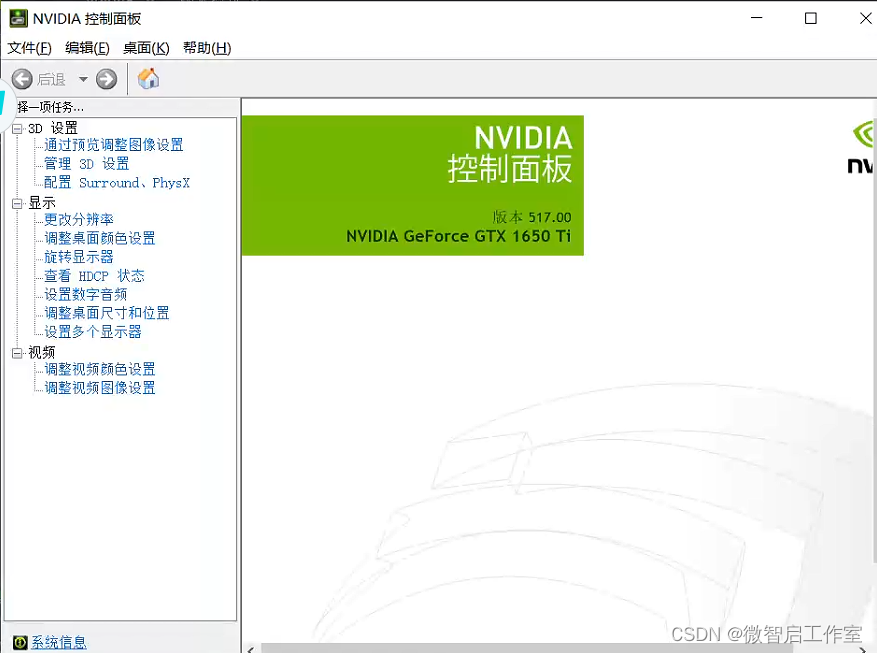Click the green NVIDIA 控制面板 banner
Viewport: 877px width, 653px height.
[413, 186]
